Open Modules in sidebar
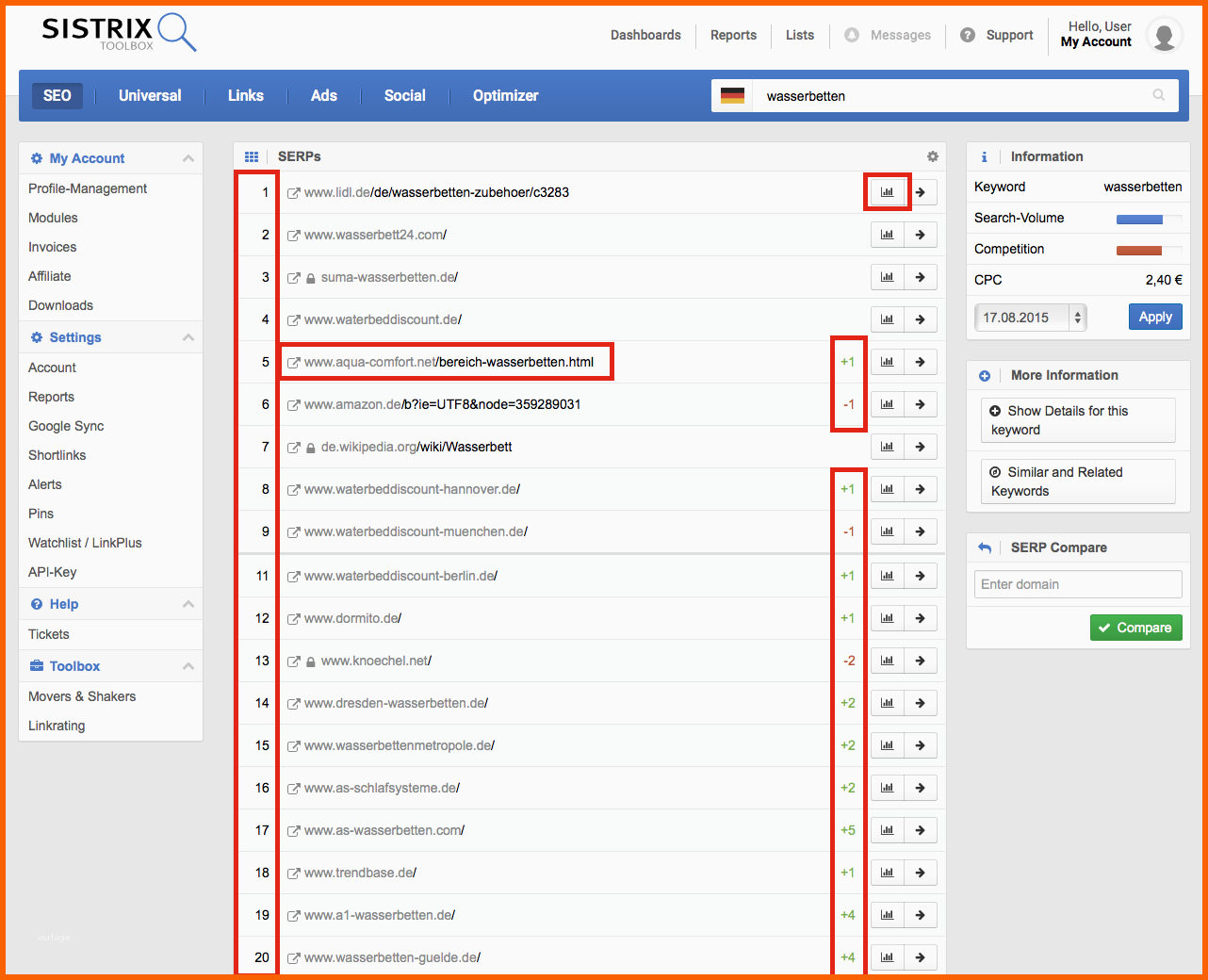 (x=53, y=218)
